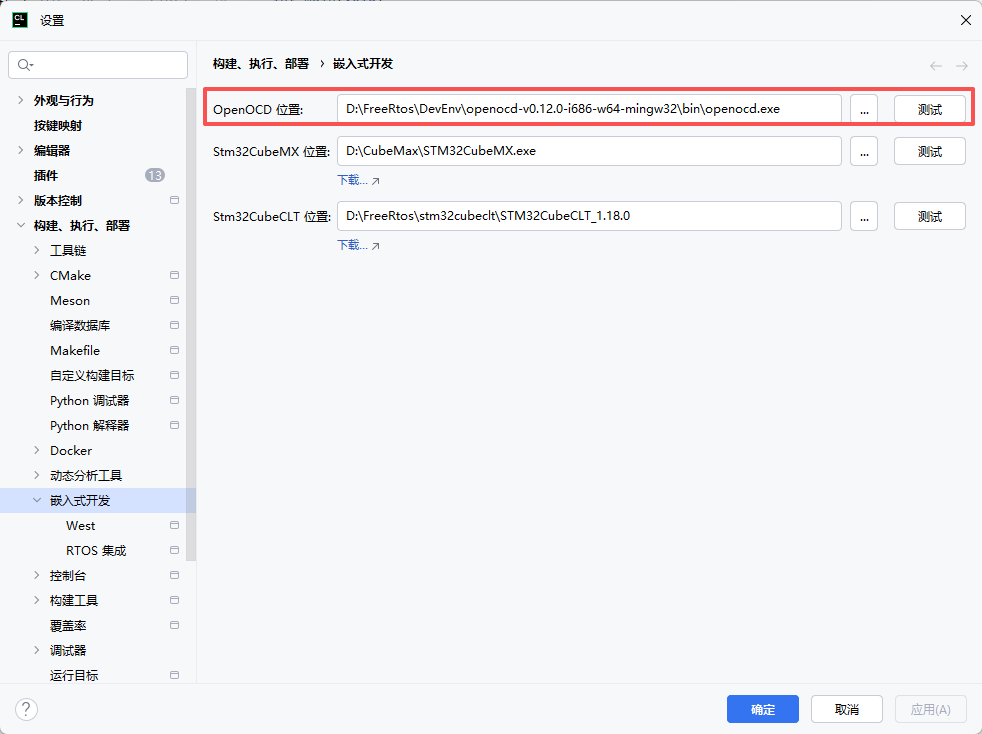Browse for Stm32CubeCLT location with ... button
The width and height of the screenshot is (982, 734).
864,216
